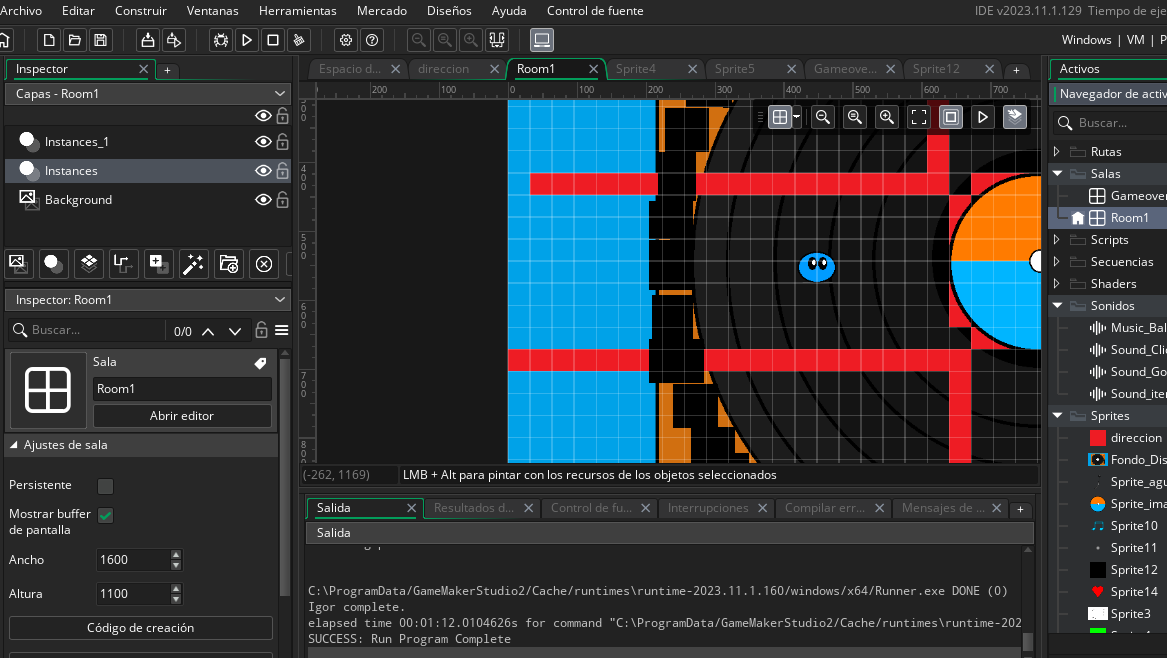Click the delete layer X icon

click(263, 264)
